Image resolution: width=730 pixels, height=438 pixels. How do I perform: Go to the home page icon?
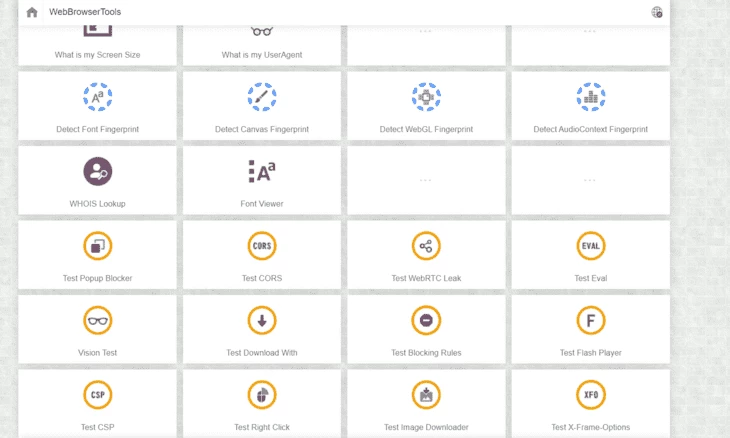tap(32, 12)
